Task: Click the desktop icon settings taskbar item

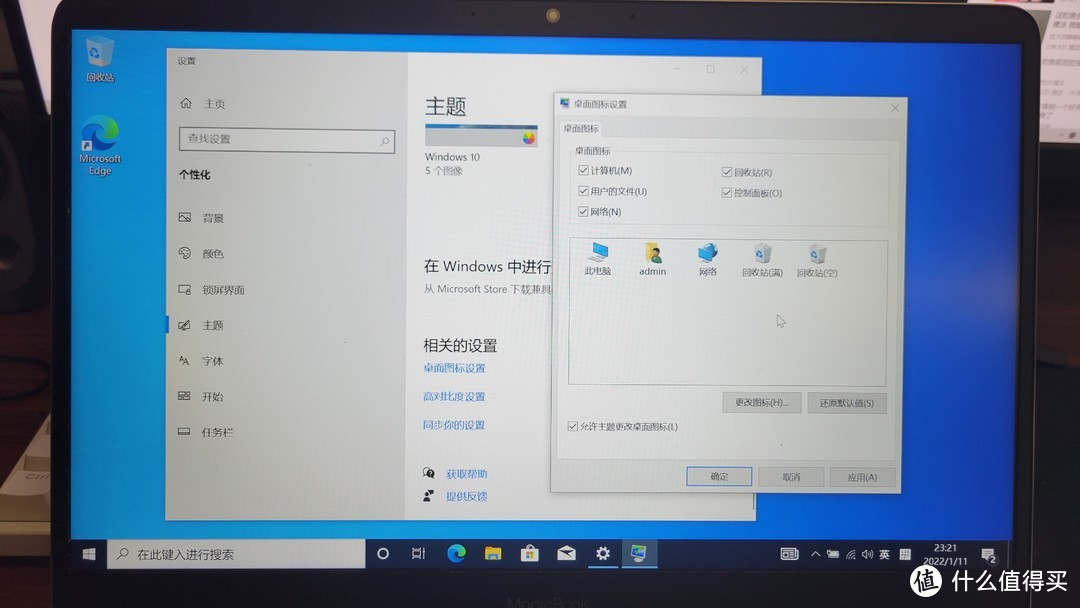Action: [x=639, y=554]
